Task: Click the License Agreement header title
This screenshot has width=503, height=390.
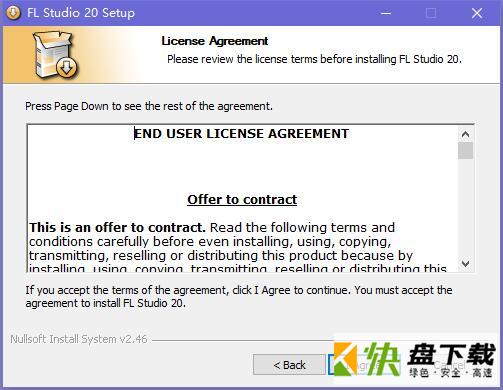Action: (x=215, y=41)
